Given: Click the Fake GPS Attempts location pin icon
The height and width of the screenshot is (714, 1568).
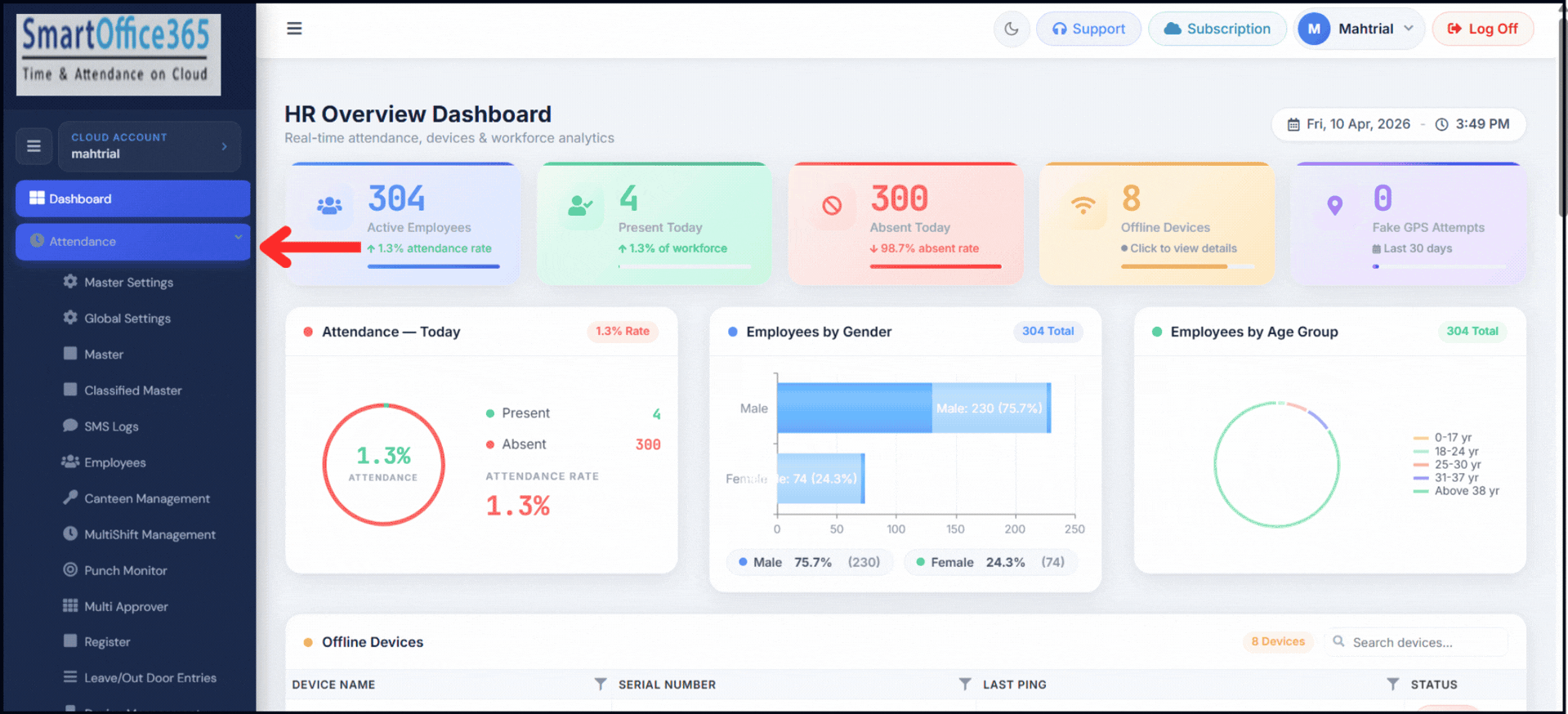Looking at the screenshot, I should 1334,206.
